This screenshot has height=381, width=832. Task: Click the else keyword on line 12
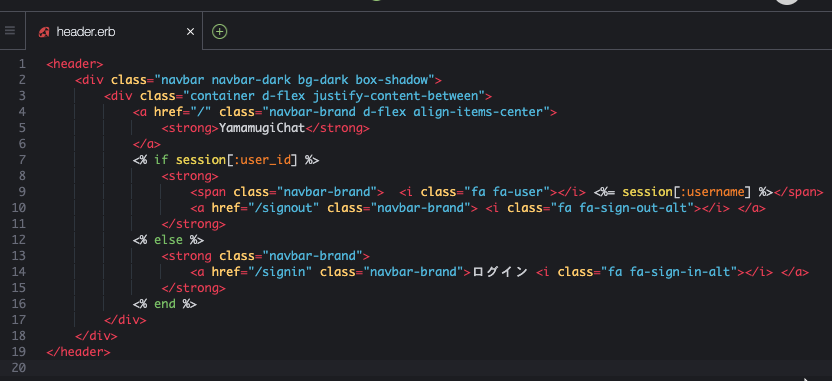[x=168, y=240]
